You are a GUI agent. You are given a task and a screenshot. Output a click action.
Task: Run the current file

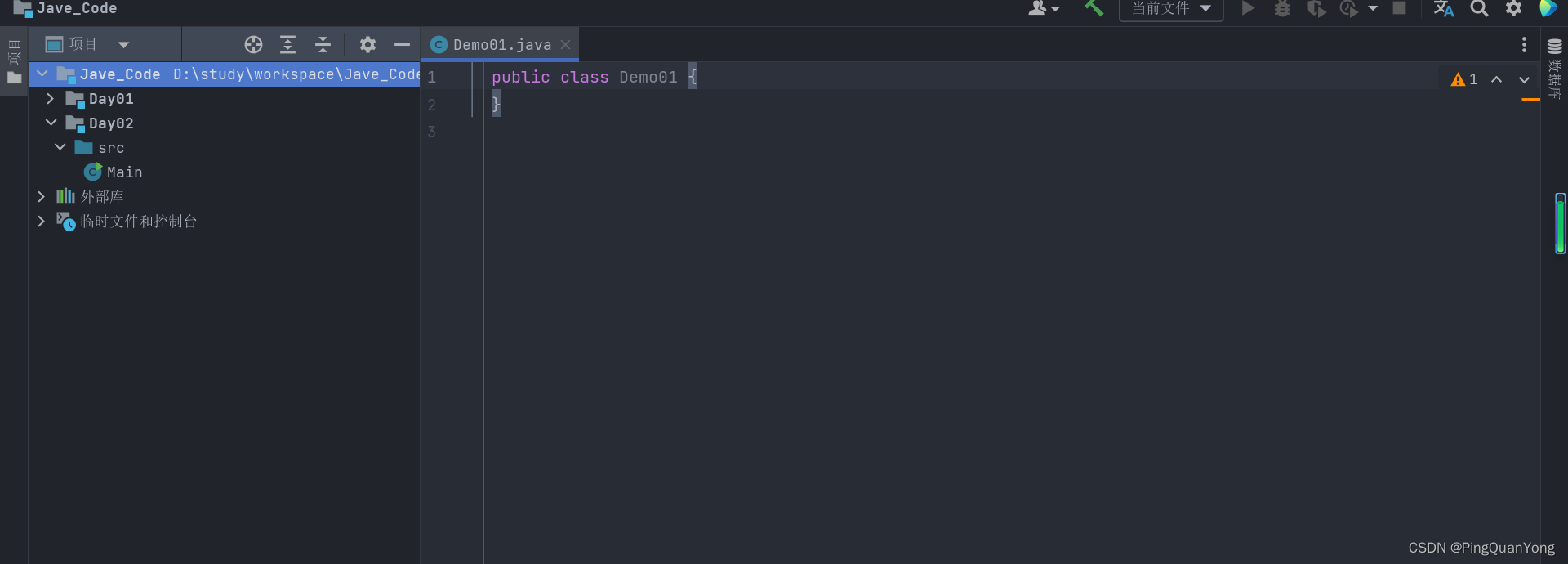pyautogui.click(x=1248, y=8)
